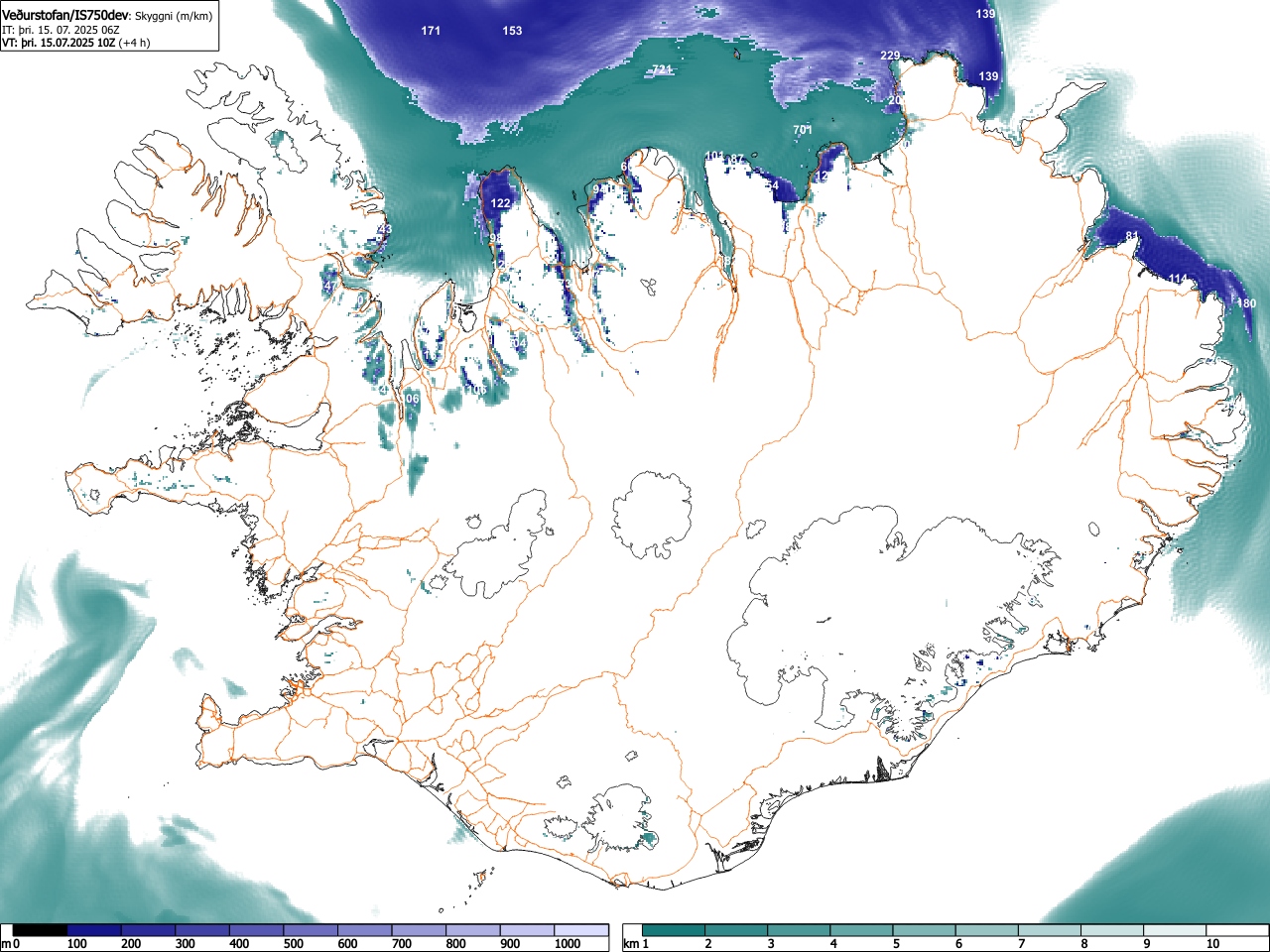The height and width of the screenshot is (952, 1270).
Task: Click the '8' tick label on the kilometre legend
Action: coord(1083,944)
